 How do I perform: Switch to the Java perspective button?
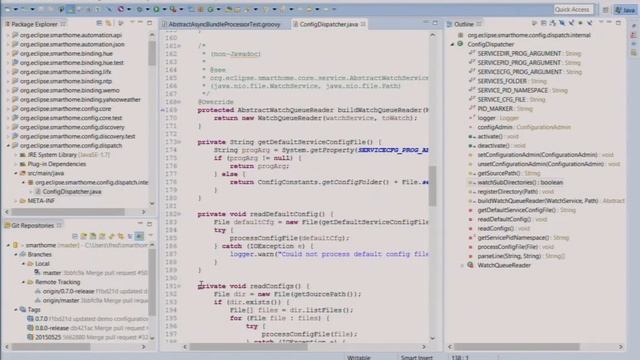tap(625, 9)
